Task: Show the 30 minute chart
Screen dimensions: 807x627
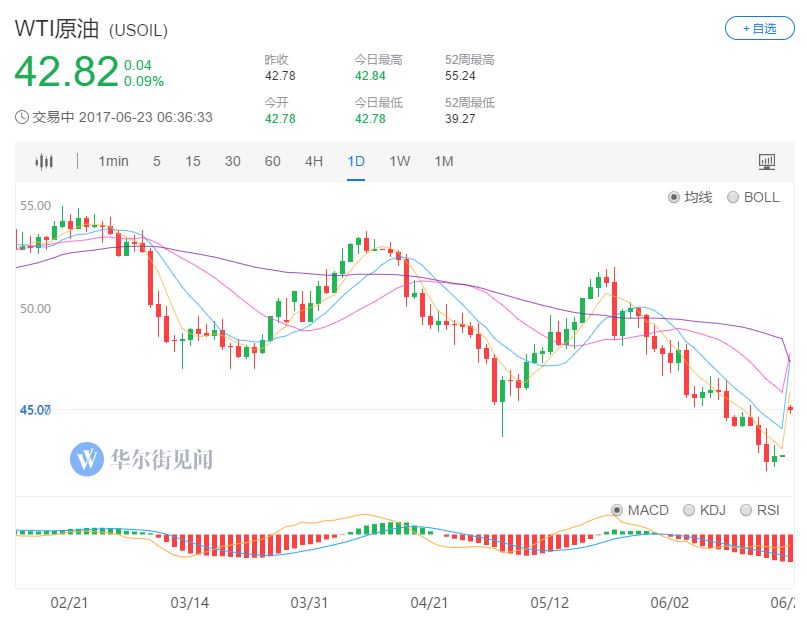Action: (233, 161)
